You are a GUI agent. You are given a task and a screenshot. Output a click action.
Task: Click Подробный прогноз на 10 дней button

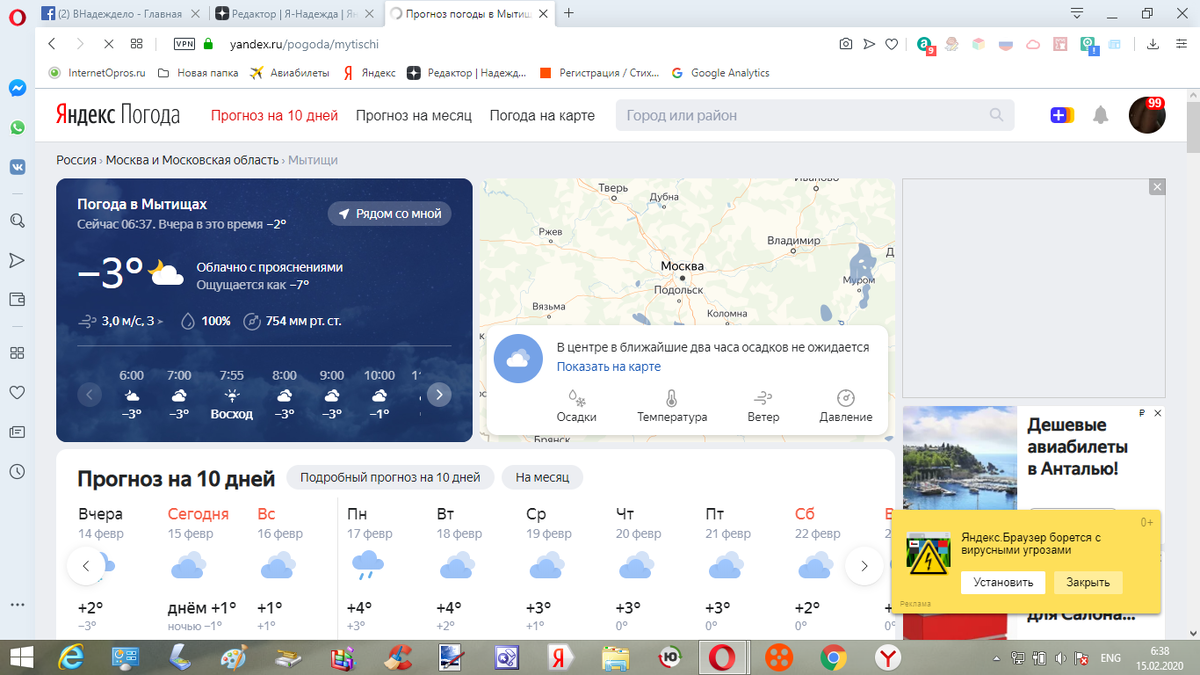[390, 478]
